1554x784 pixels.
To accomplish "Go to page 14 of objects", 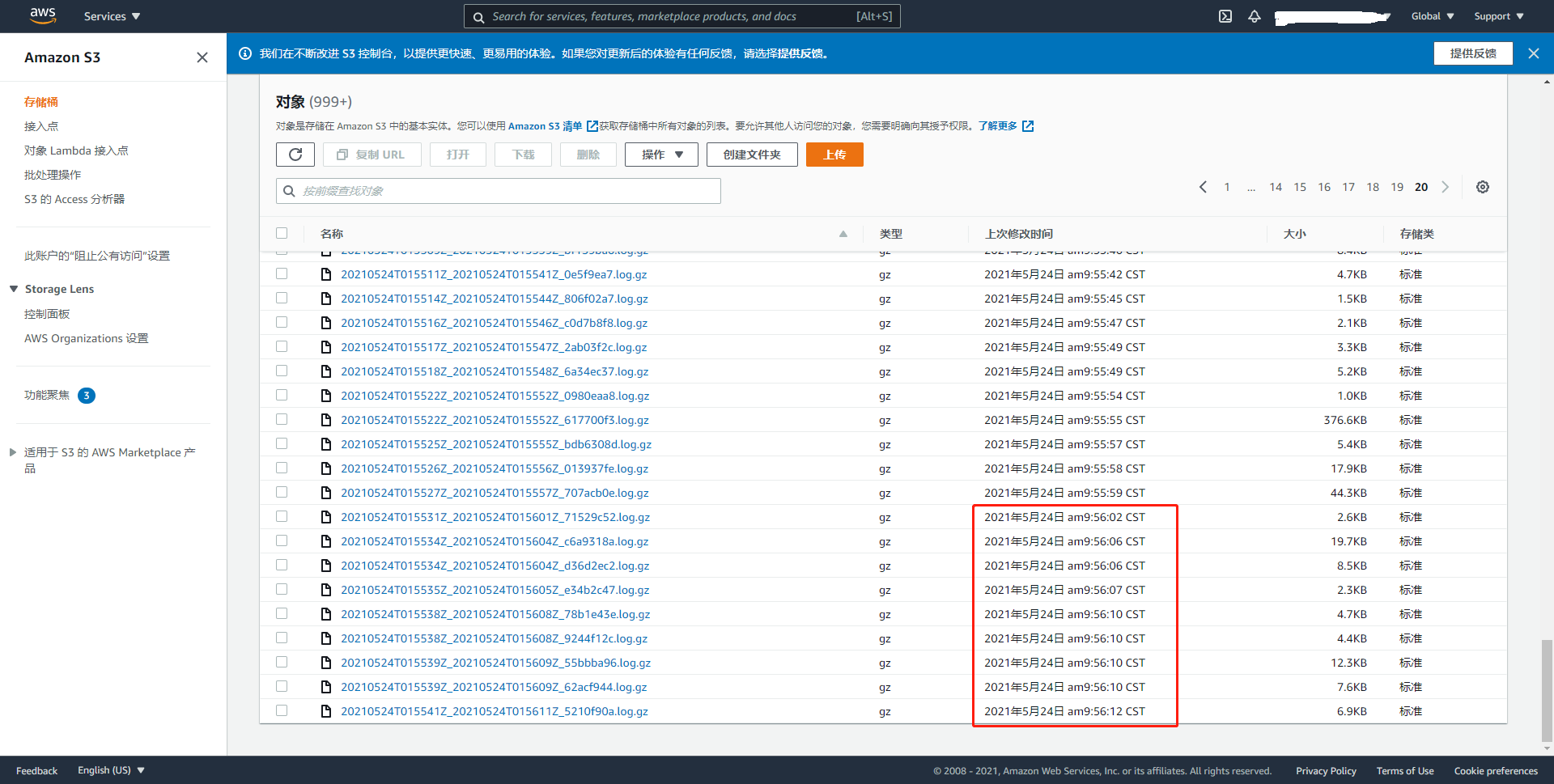I will pos(1276,187).
